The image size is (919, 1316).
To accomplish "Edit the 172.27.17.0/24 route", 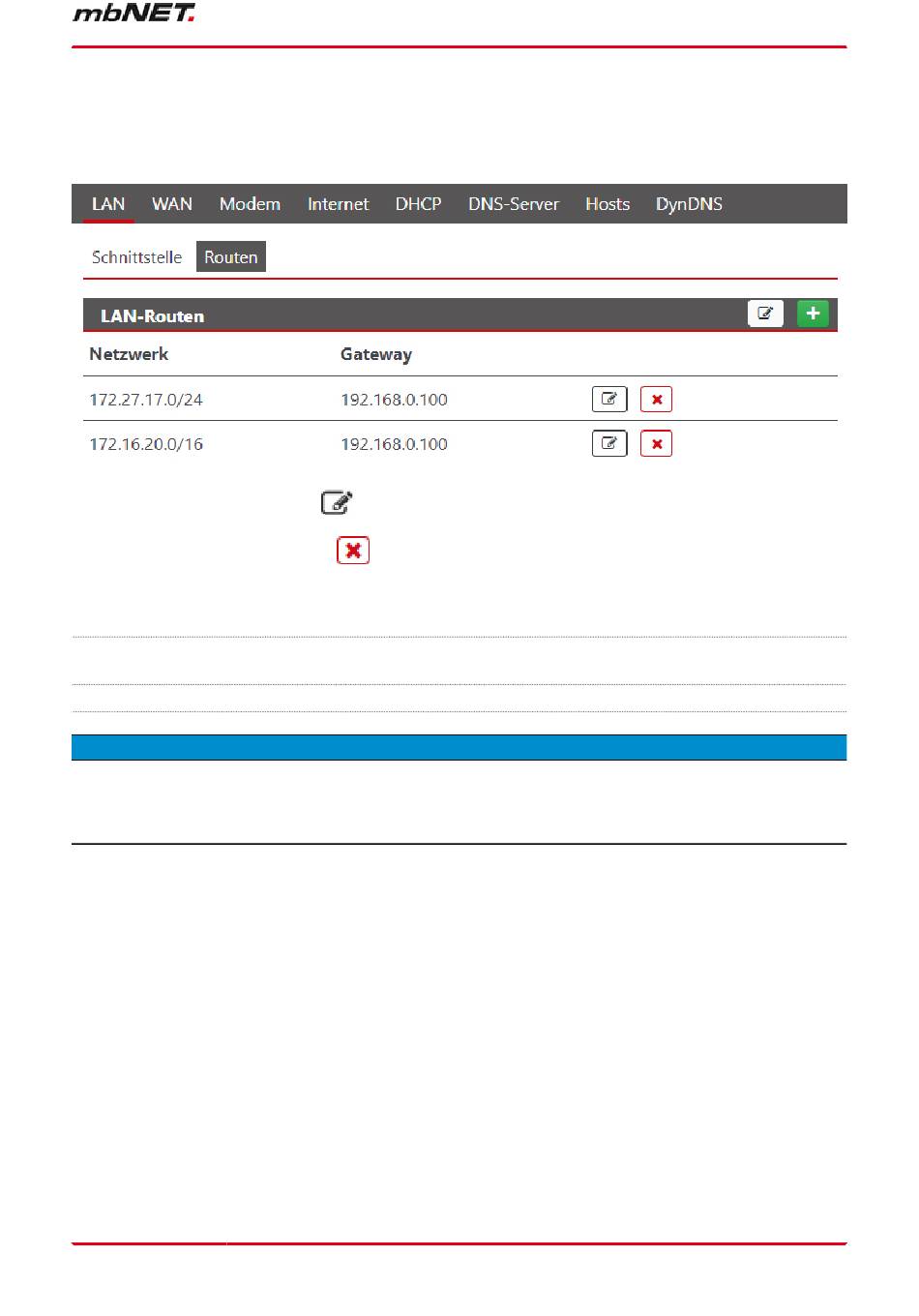I will click(x=609, y=399).
